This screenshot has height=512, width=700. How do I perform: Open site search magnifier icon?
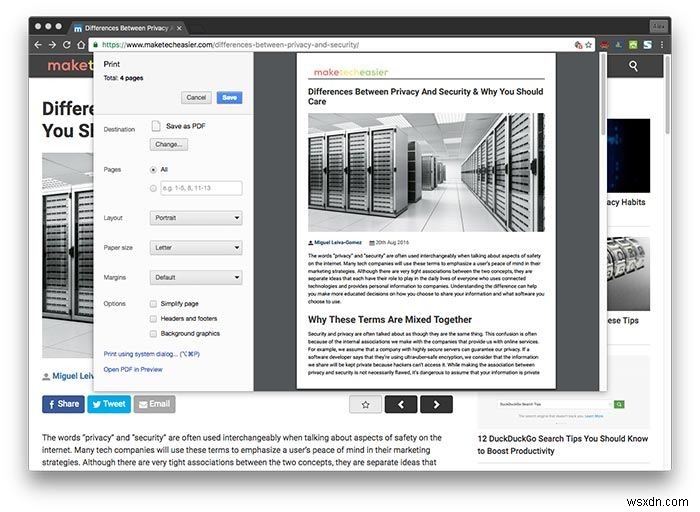[633, 66]
